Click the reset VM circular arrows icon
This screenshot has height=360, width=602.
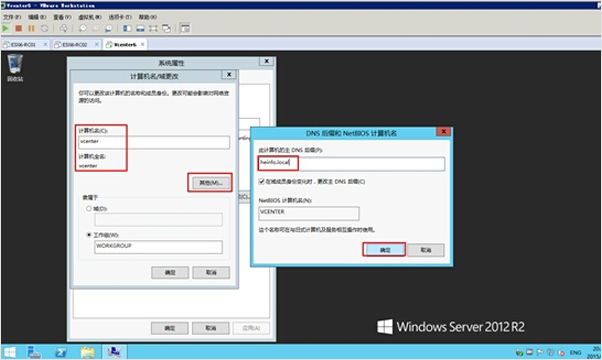point(45,28)
